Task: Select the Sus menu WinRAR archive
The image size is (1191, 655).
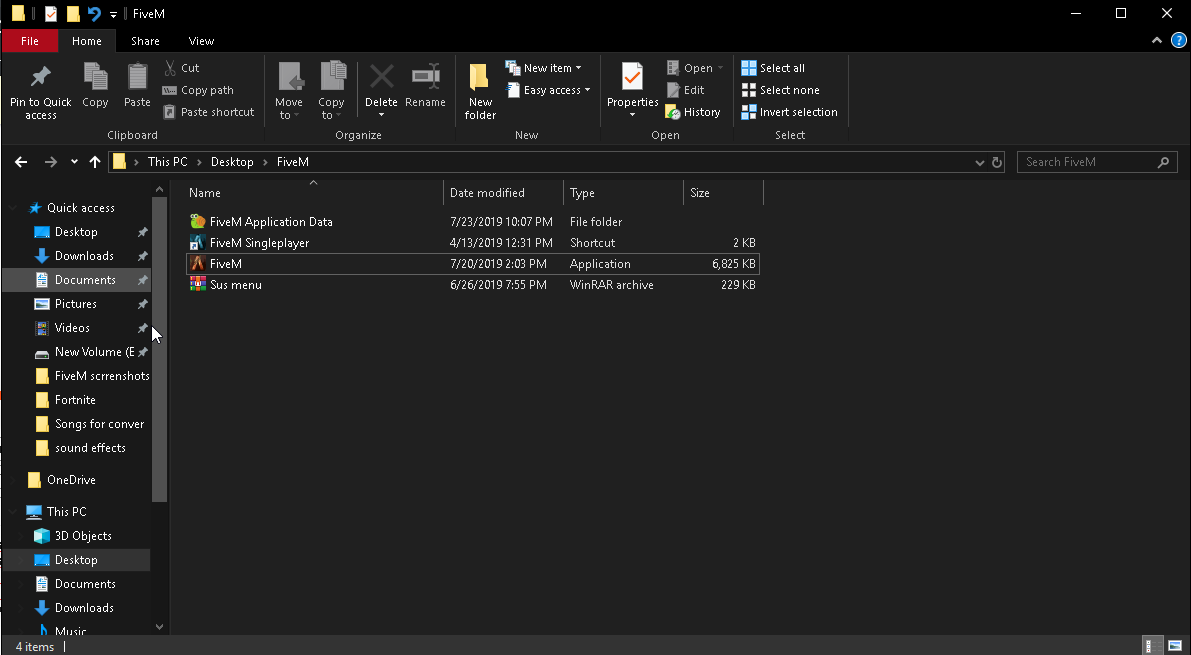Action: [x=236, y=285]
